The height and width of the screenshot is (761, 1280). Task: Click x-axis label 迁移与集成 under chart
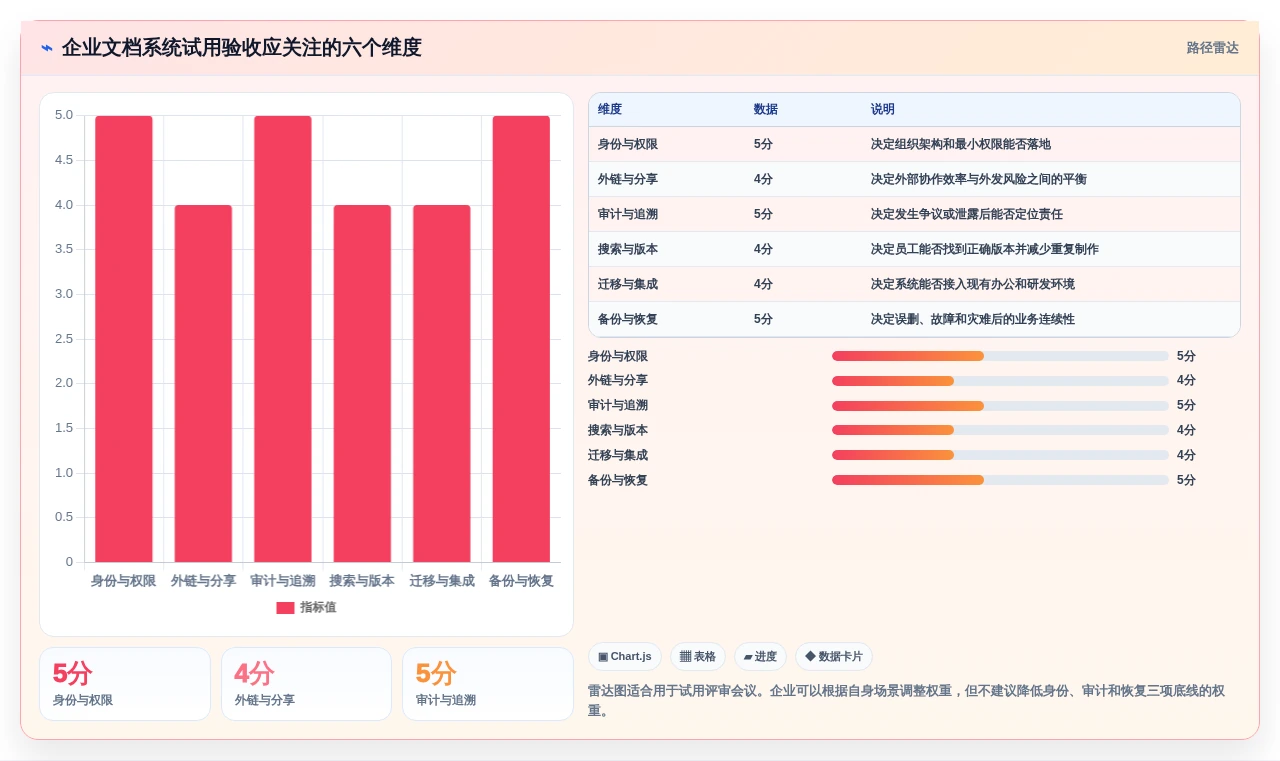[x=442, y=581]
